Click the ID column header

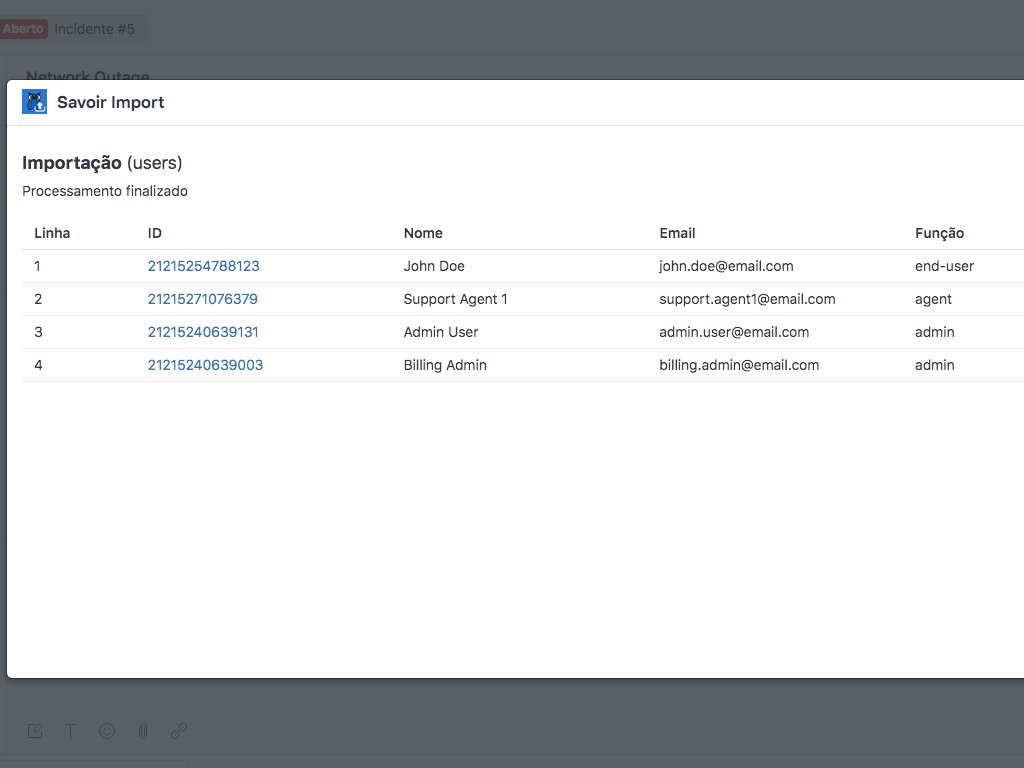155,233
